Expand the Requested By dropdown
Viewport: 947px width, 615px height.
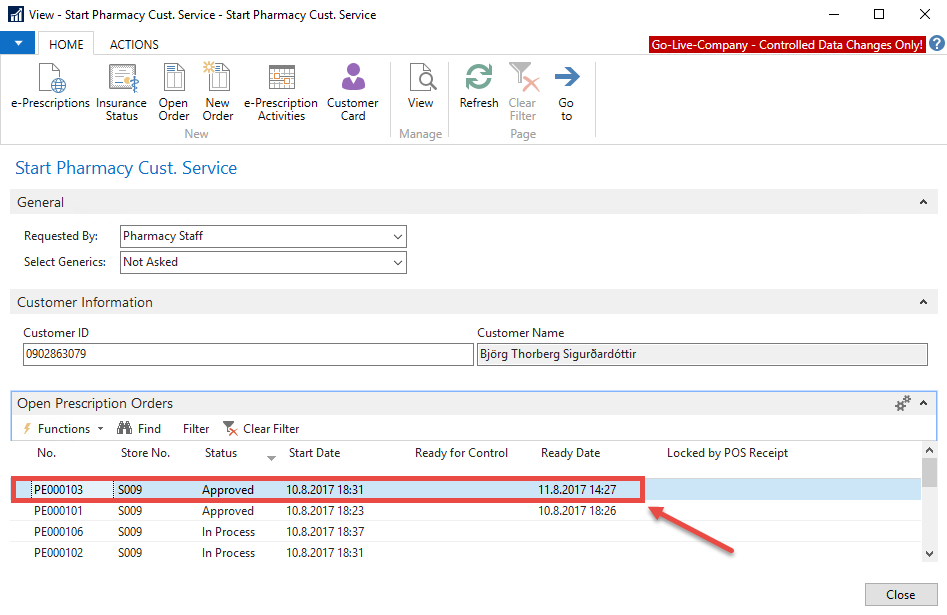398,237
